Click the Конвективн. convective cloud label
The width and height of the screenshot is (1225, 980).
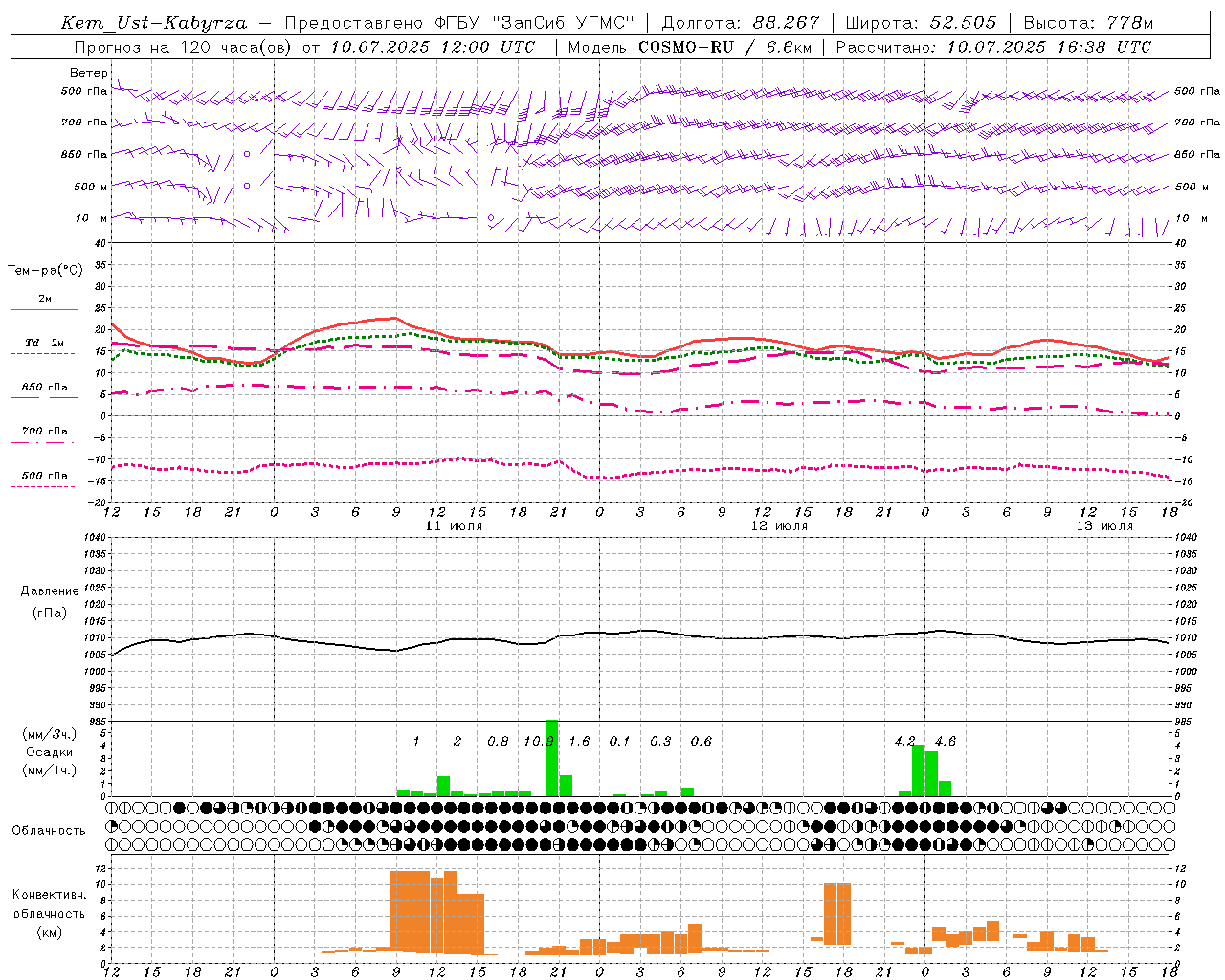tap(50, 895)
